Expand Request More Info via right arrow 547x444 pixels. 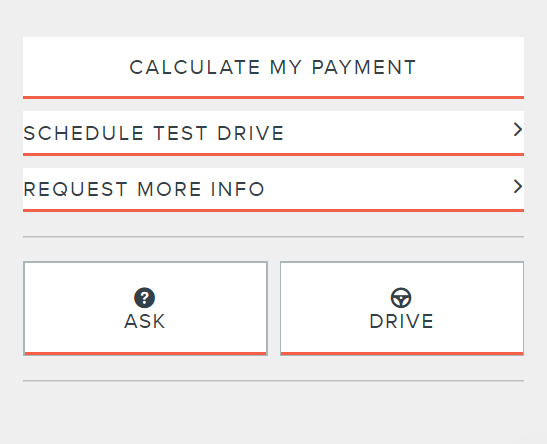point(518,186)
